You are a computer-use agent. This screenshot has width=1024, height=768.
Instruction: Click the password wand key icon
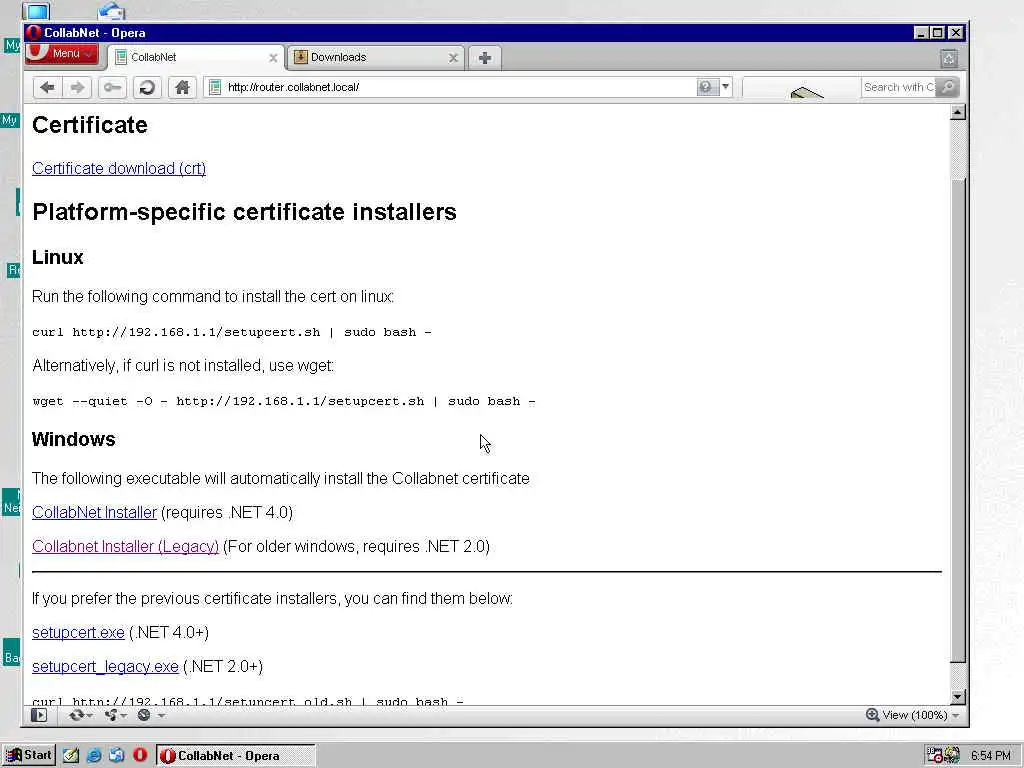(x=112, y=88)
